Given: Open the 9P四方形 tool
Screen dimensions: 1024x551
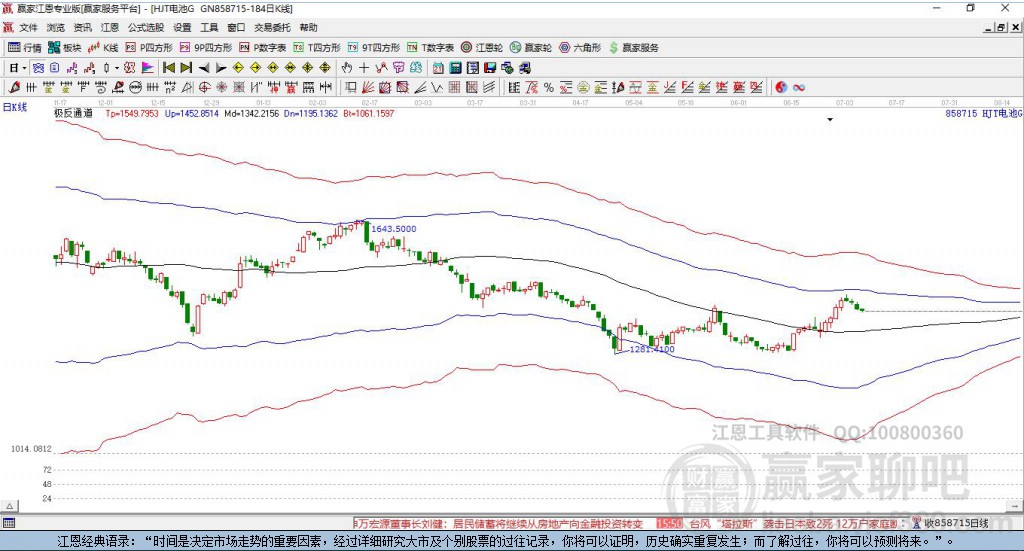Looking at the screenshot, I should tap(205, 48).
